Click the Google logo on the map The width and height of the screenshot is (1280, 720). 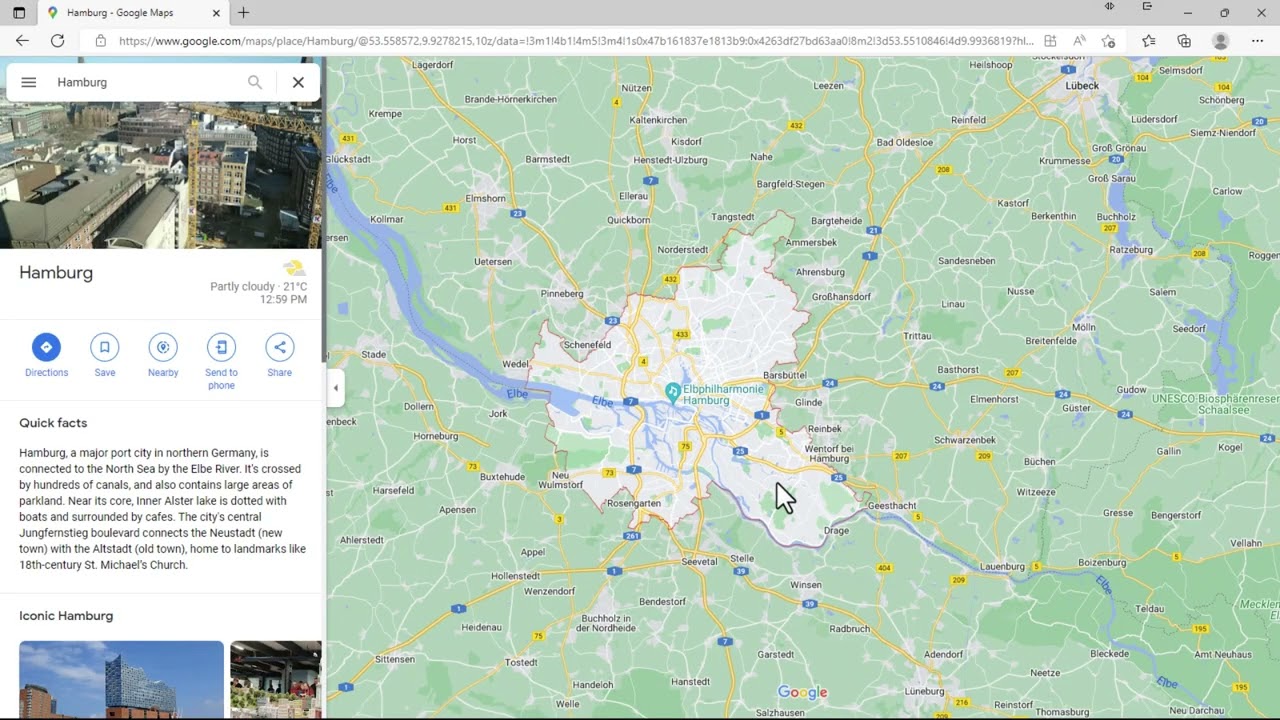click(802, 693)
